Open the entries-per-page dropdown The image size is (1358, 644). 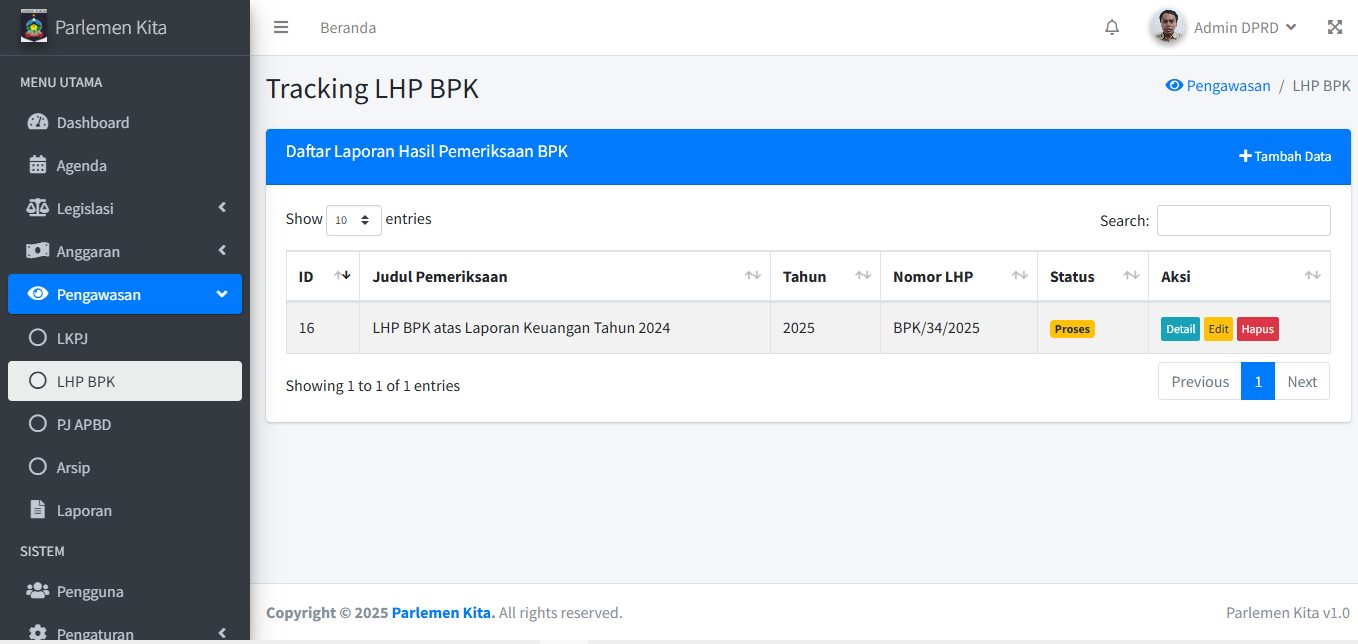pos(353,220)
